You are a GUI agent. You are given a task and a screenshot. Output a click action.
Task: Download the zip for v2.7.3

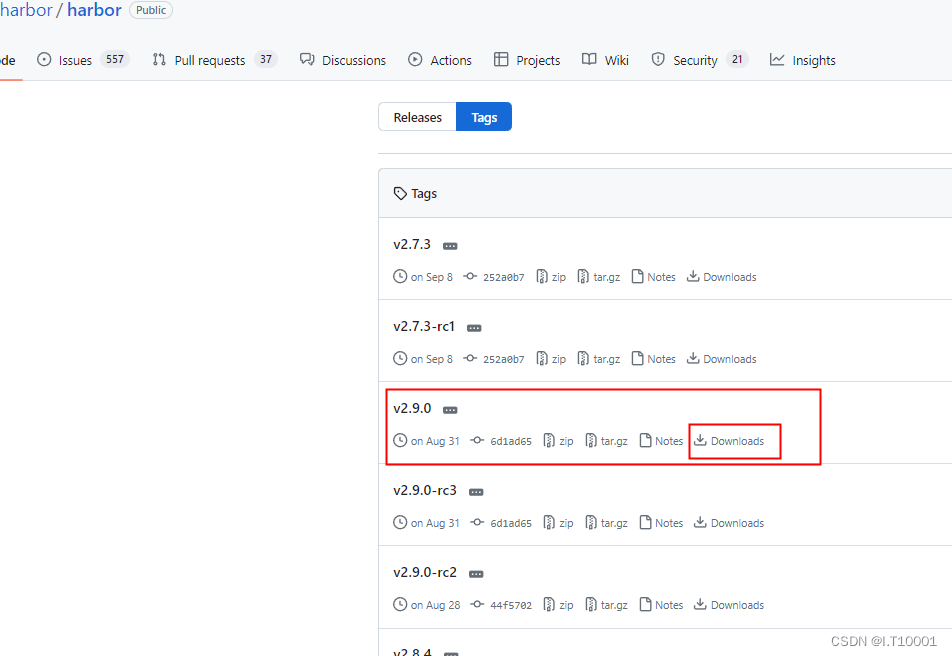point(551,277)
